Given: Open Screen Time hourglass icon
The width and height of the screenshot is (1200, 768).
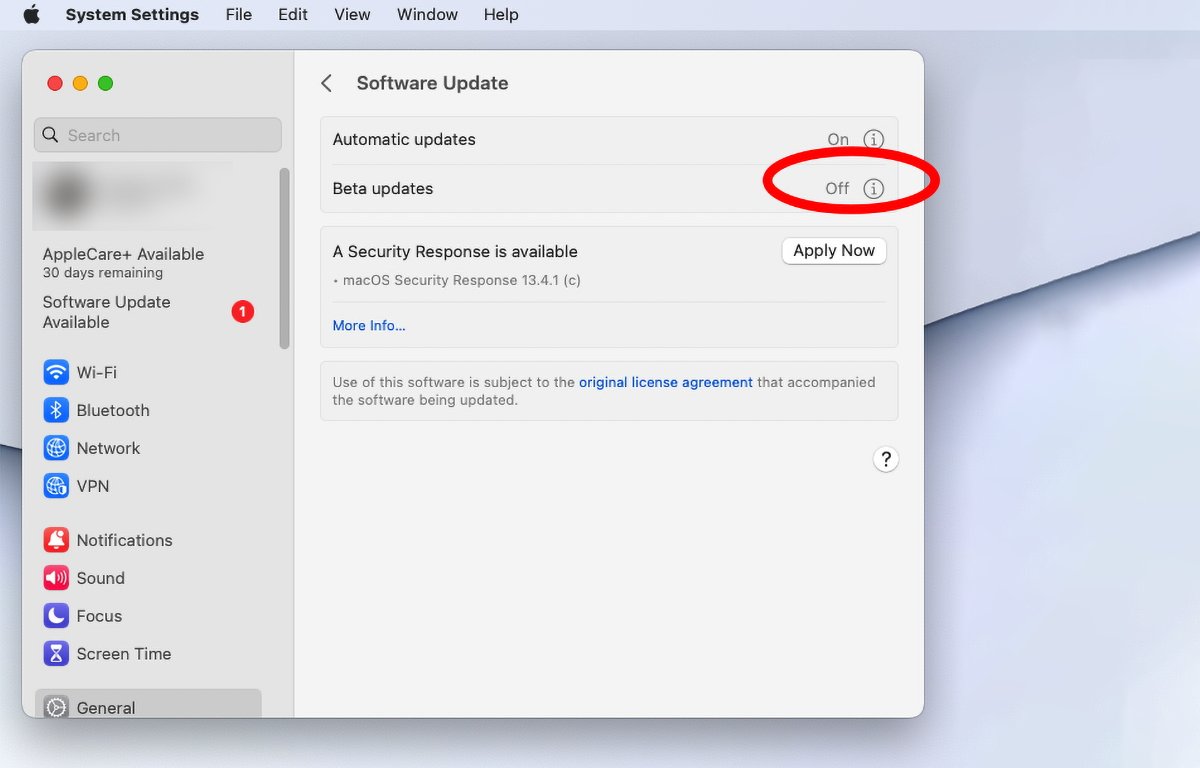Looking at the screenshot, I should click(56, 654).
